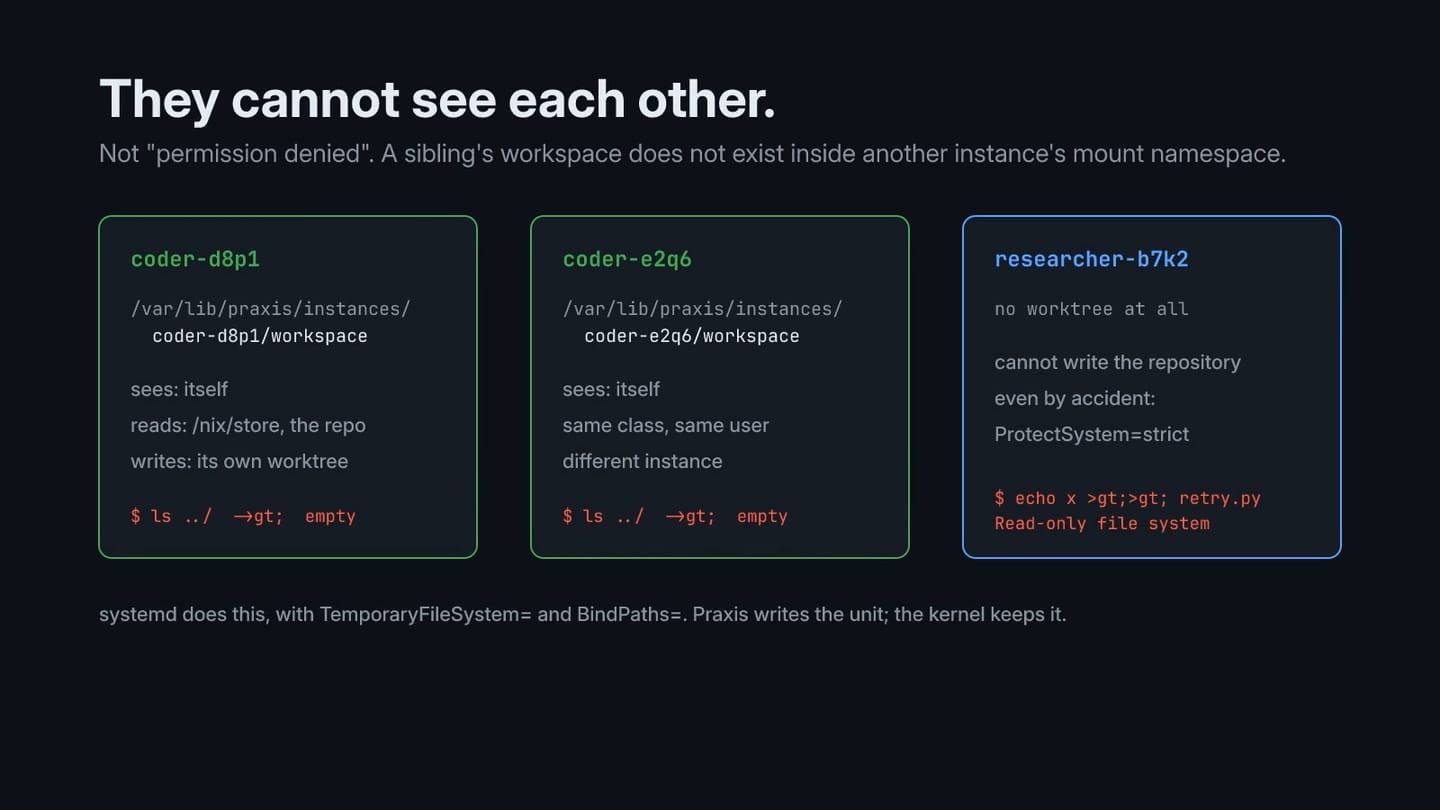Viewport: 1440px width, 810px height.
Task: Click 'cannot write the repository' line
Action: pos(1118,362)
